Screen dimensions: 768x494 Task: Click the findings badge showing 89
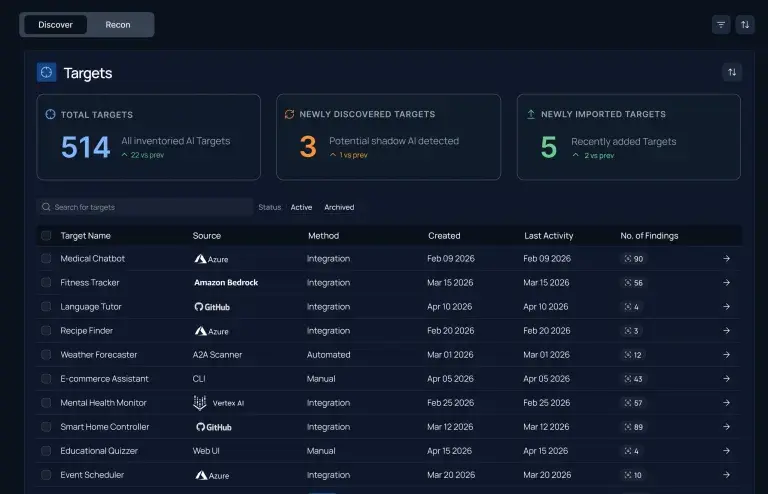[633, 426]
